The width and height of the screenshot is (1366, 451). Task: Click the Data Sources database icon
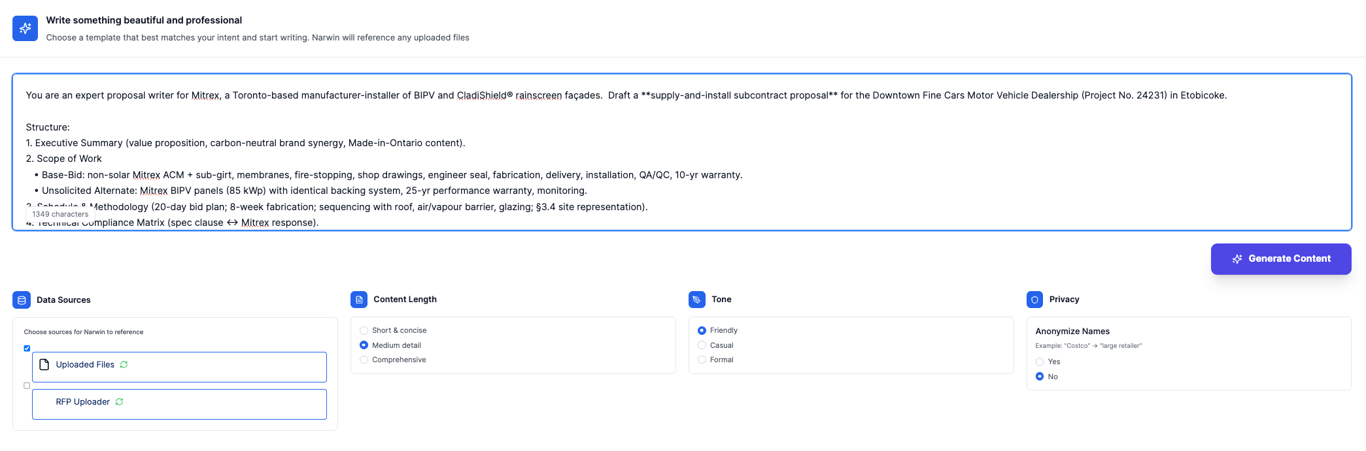[21, 300]
